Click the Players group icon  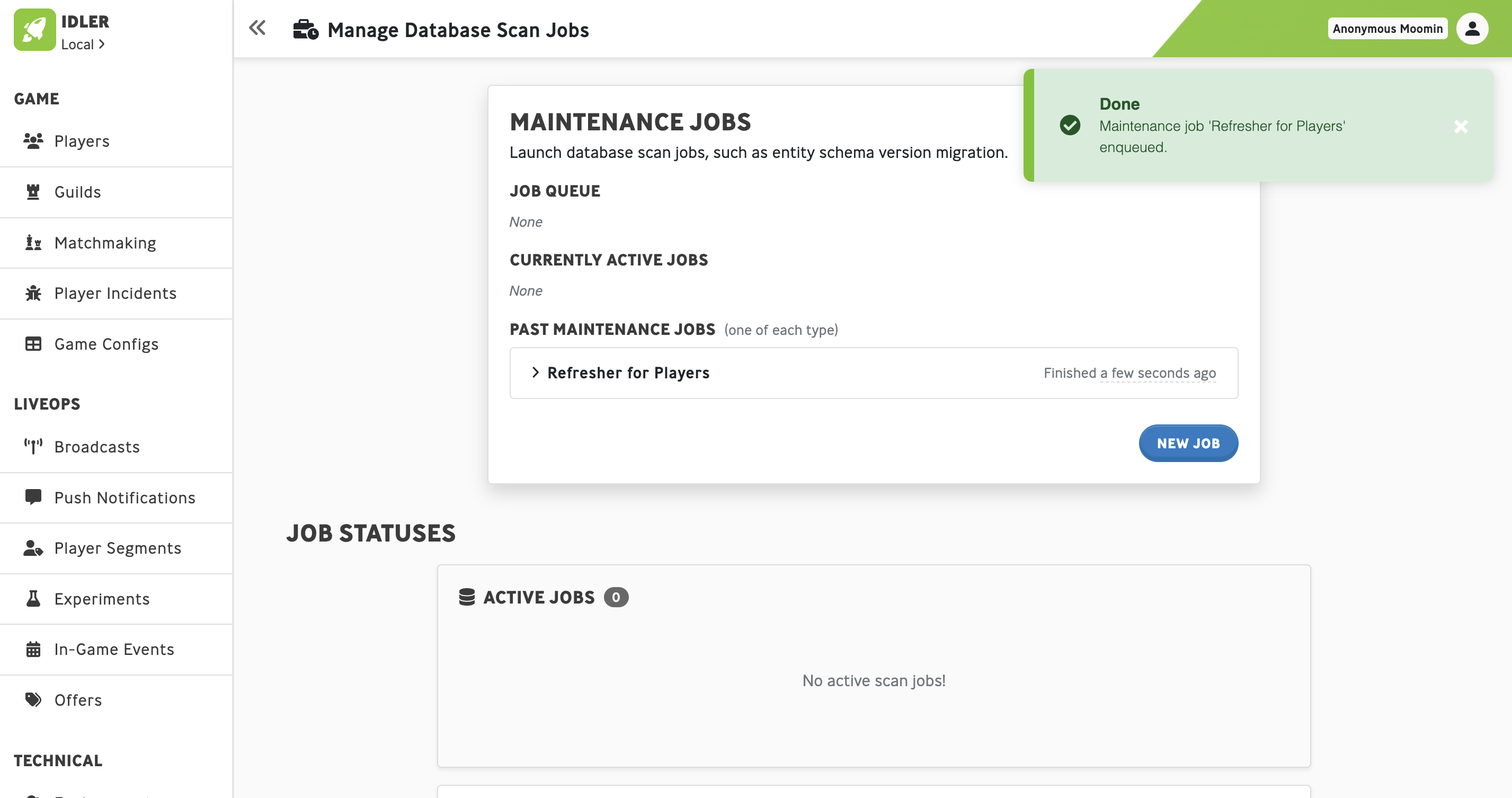tap(33, 141)
